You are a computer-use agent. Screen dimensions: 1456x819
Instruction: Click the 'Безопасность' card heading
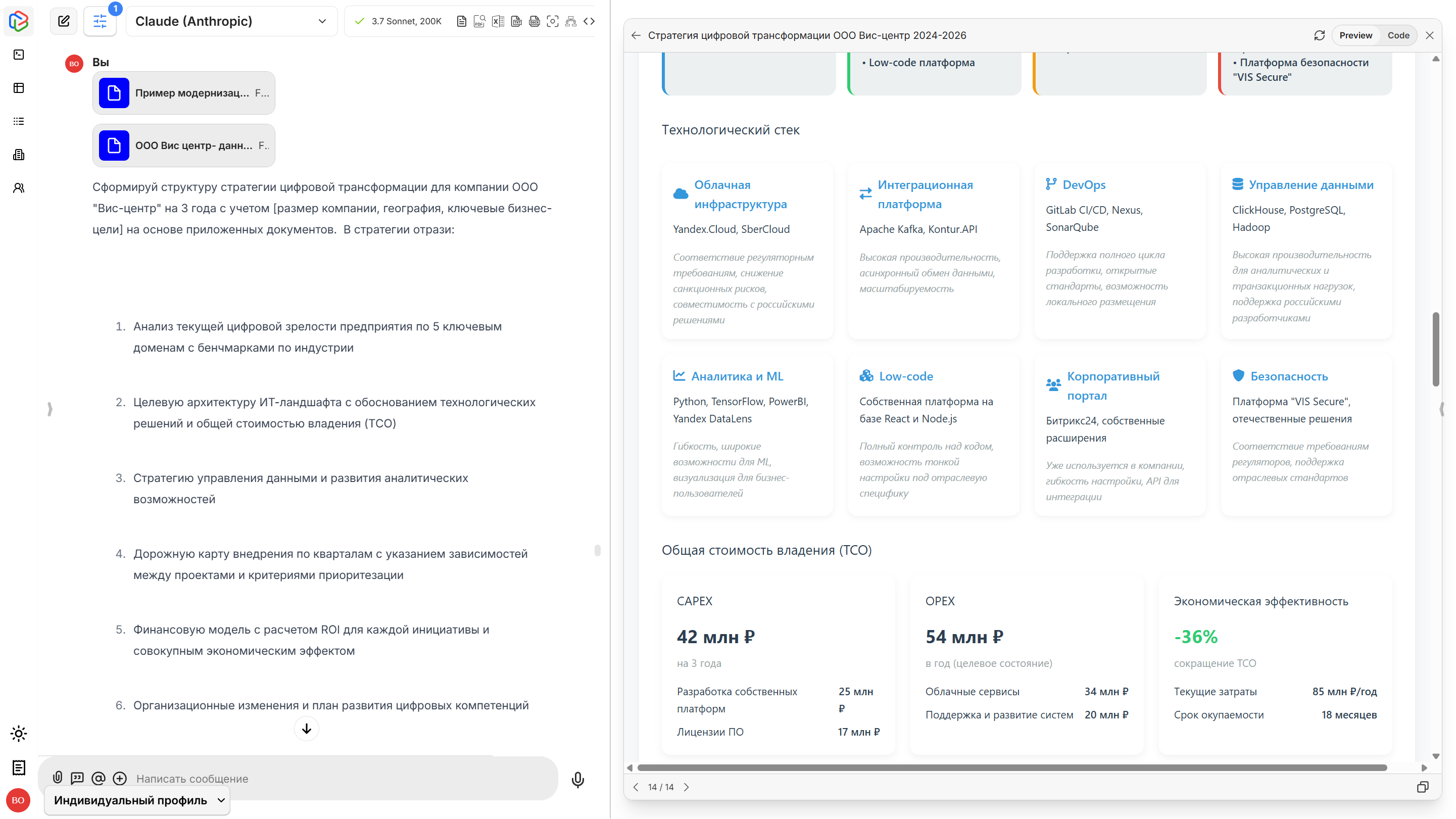(x=1289, y=376)
